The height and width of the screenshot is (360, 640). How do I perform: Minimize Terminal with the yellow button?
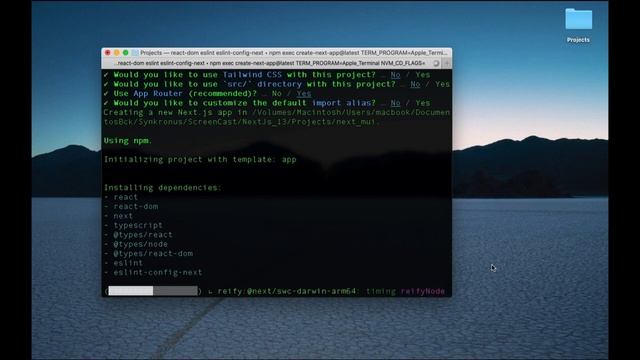click(x=117, y=53)
